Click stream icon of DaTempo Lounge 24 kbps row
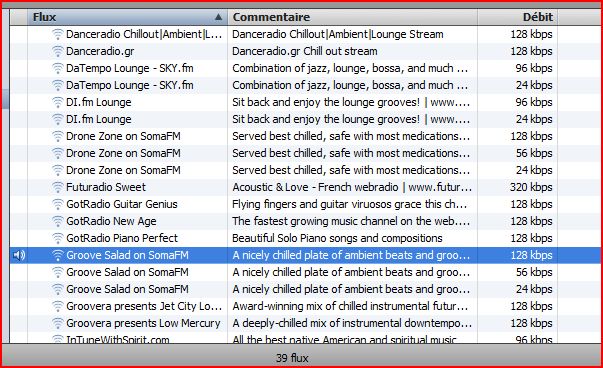Viewport: 603px width, 368px height. pyautogui.click(x=57, y=85)
